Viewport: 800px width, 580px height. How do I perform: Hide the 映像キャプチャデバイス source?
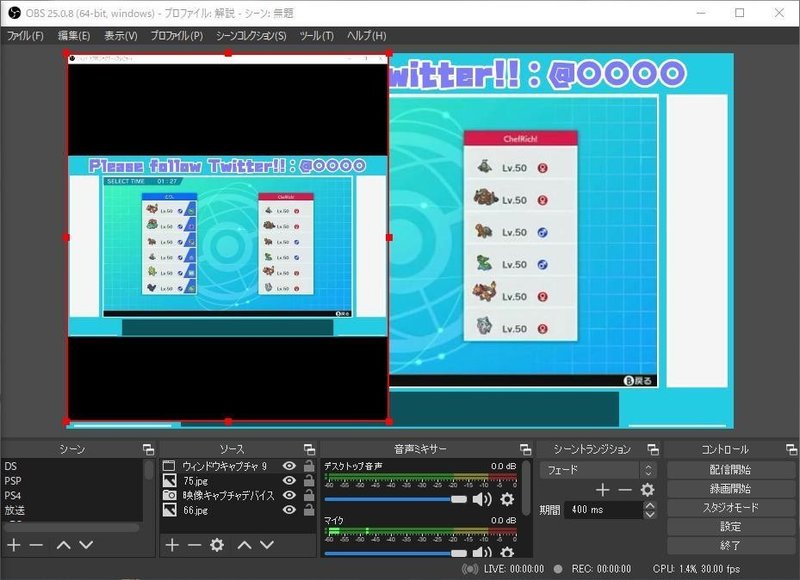click(289, 495)
